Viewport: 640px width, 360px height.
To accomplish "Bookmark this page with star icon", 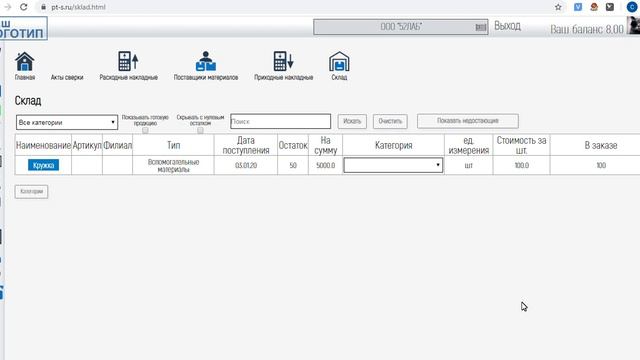I will coord(558,7).
